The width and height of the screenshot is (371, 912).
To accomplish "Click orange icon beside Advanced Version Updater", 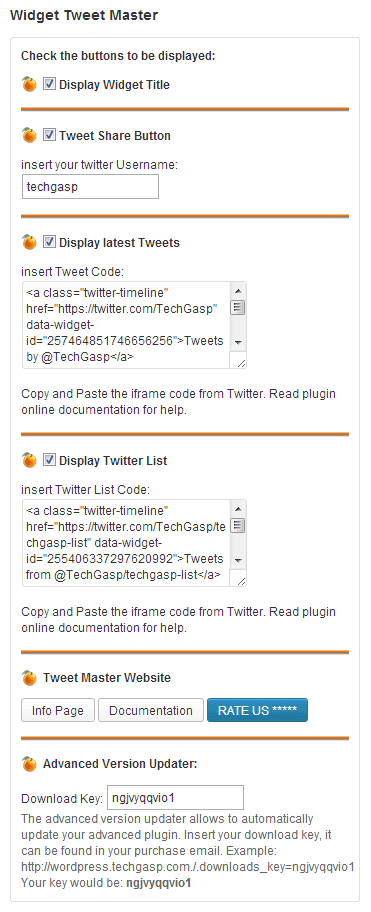I will pos(29,764).
